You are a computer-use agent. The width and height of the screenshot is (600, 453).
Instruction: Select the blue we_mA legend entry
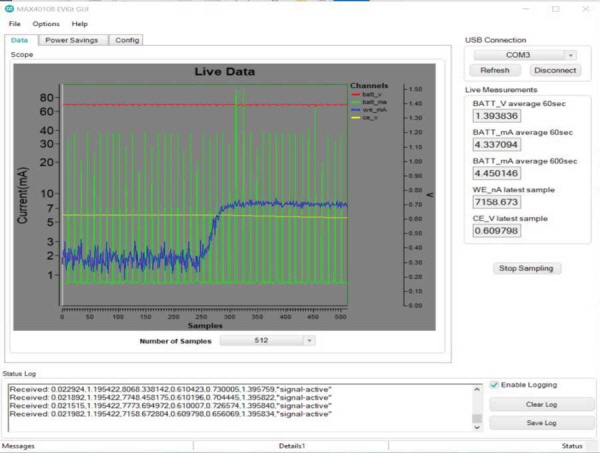pyautogui.click(x=372, y=110)
